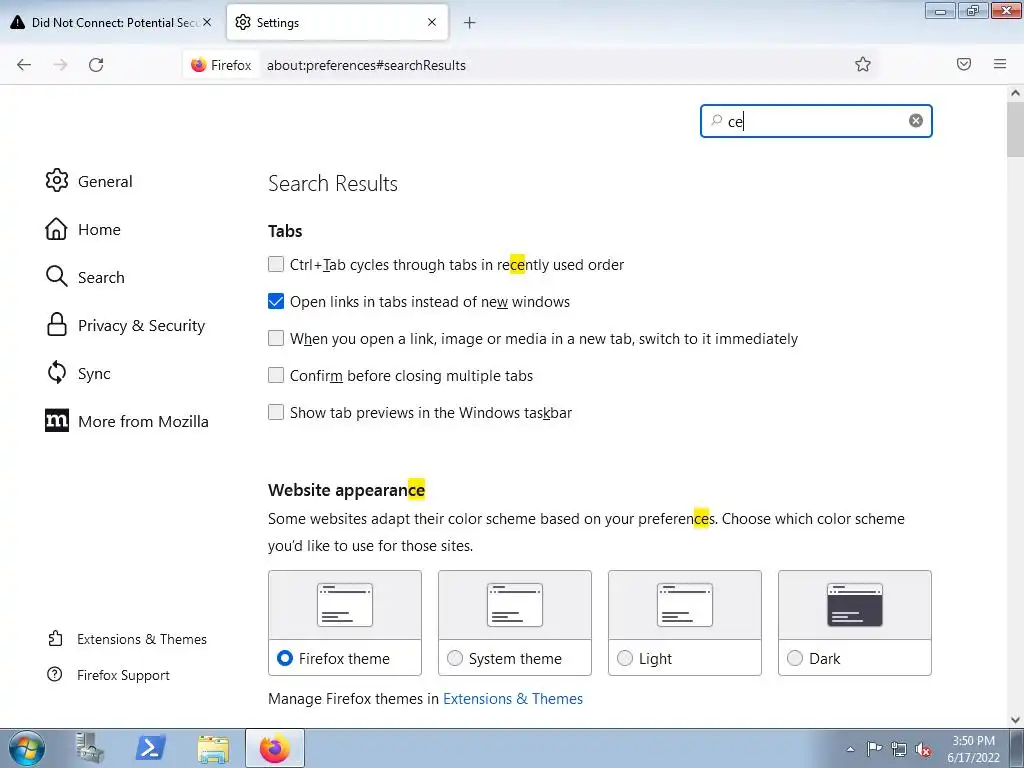This screenshot has width=1024, height=768.
Task: Open File Explorer from the taskbar
Action: pyautogui.click(x=213, y=748)
